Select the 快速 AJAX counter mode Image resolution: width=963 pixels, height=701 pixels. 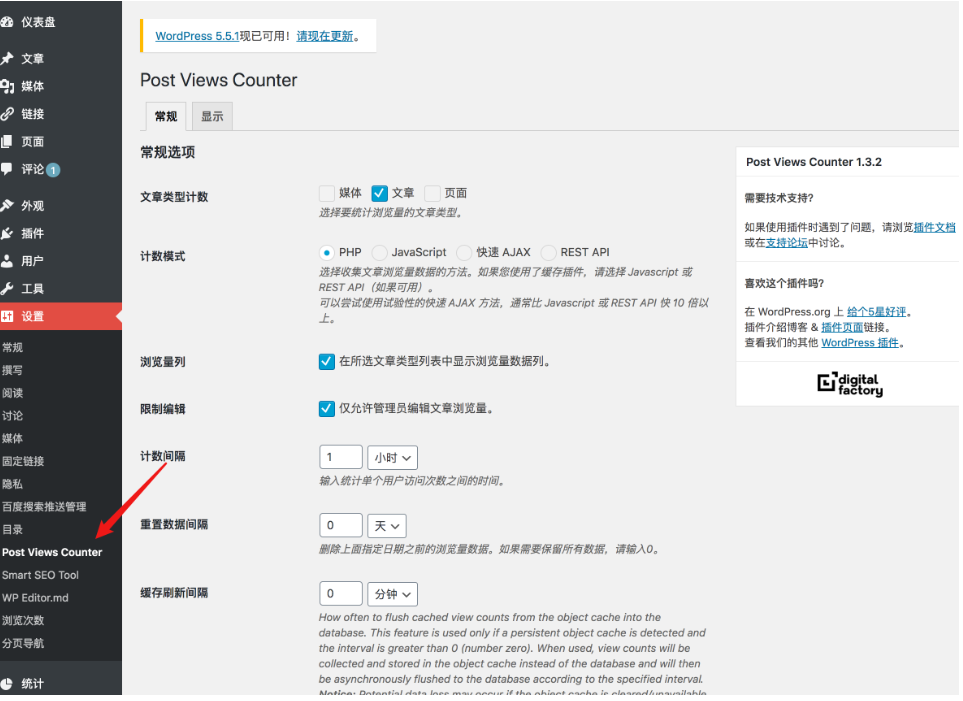point(464,253)
